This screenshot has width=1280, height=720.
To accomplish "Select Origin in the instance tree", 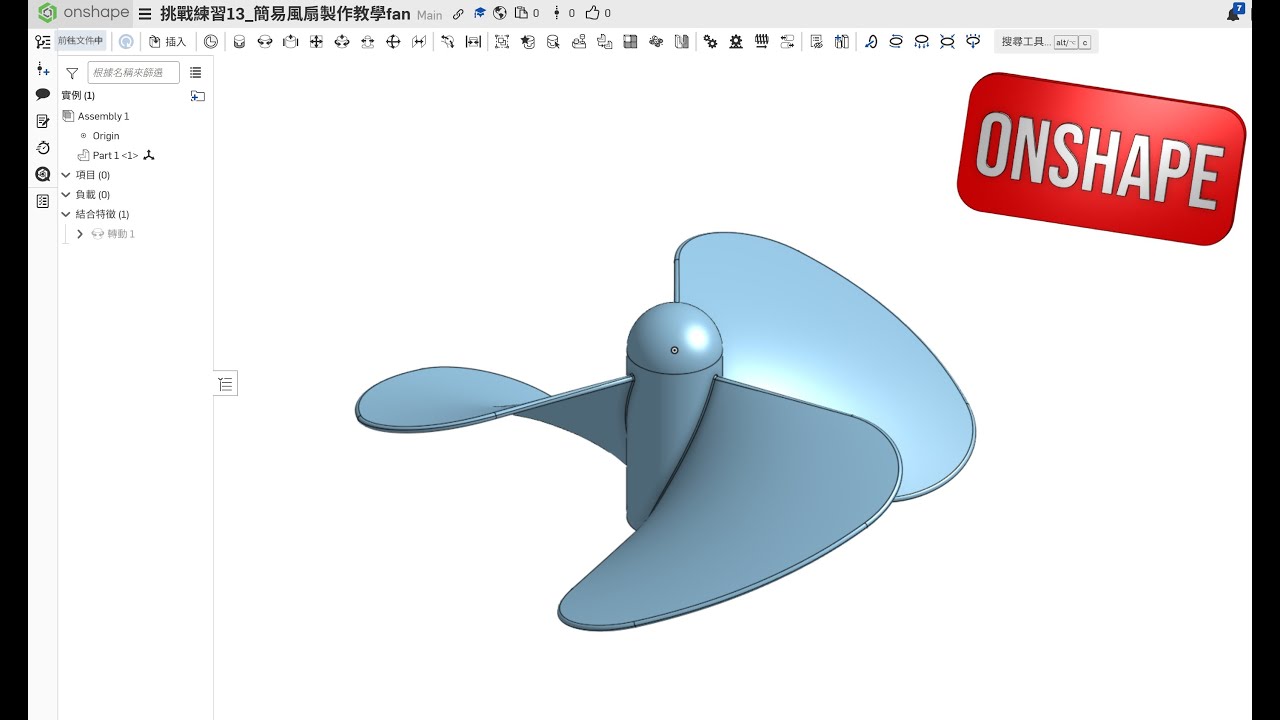I will click(x=106, y=136).
